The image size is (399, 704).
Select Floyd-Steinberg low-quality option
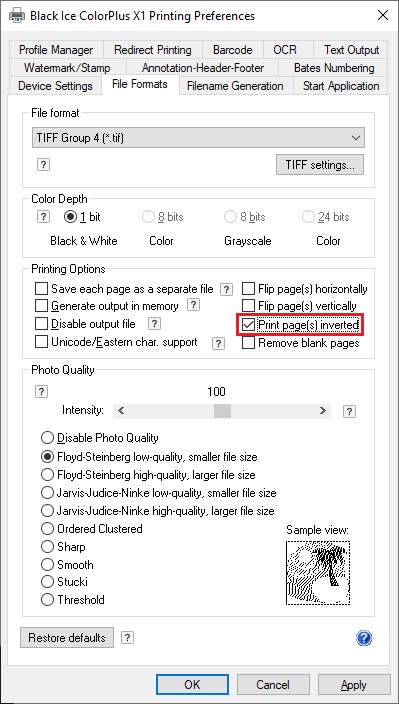click(x=47, y=457)
